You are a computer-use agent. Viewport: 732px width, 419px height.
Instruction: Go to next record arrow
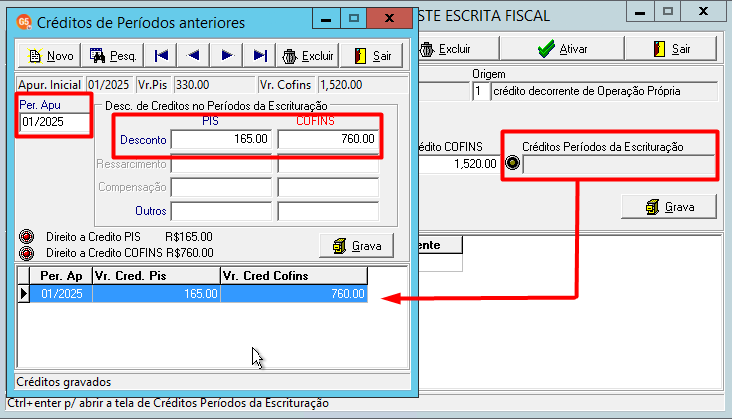point(226,56)
